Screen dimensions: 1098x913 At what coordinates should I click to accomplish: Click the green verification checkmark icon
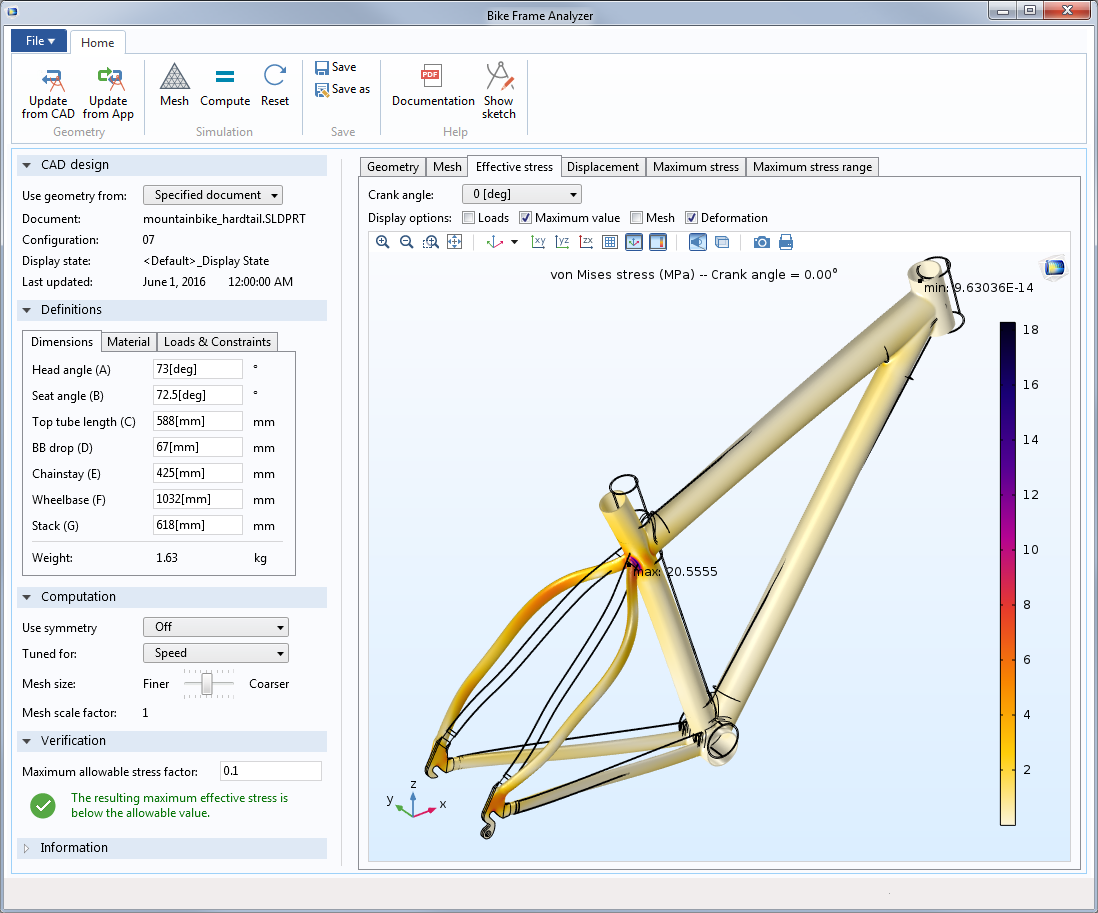click(43, 806)
